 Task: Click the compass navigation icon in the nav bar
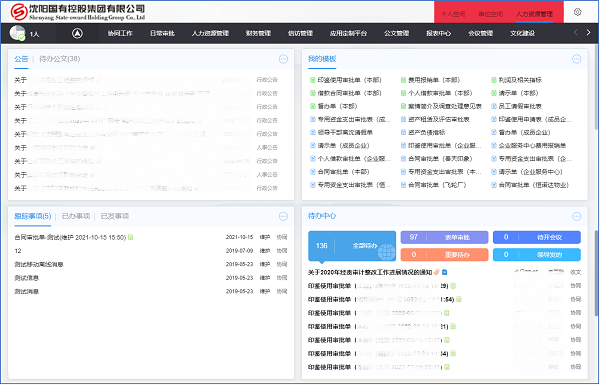tap(77, 33)
